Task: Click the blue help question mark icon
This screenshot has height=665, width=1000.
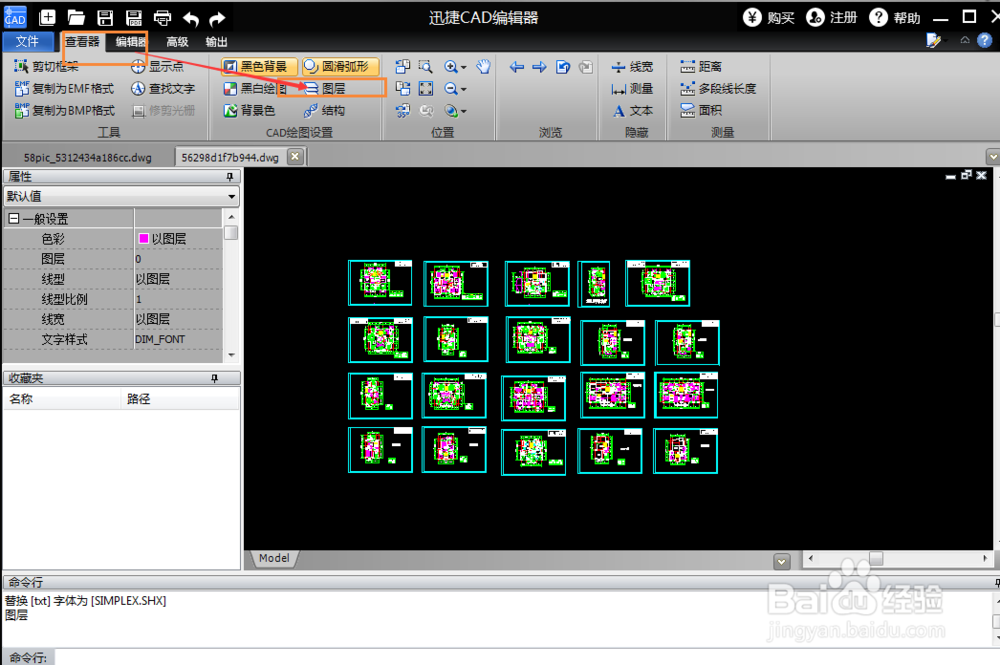Action: click(985, 40)
